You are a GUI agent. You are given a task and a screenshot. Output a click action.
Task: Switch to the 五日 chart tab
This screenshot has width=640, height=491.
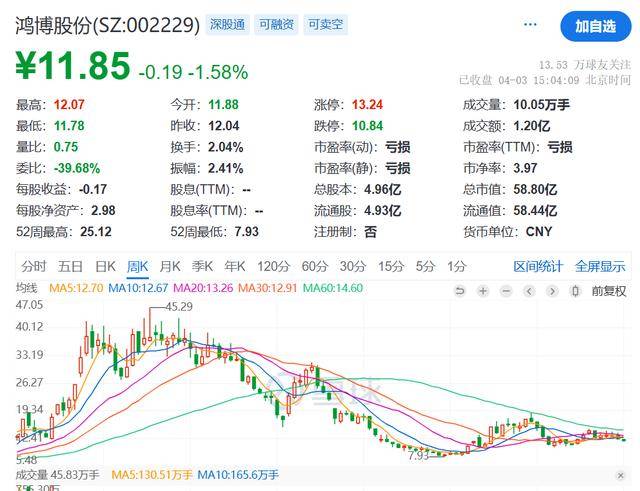[70, 267]
